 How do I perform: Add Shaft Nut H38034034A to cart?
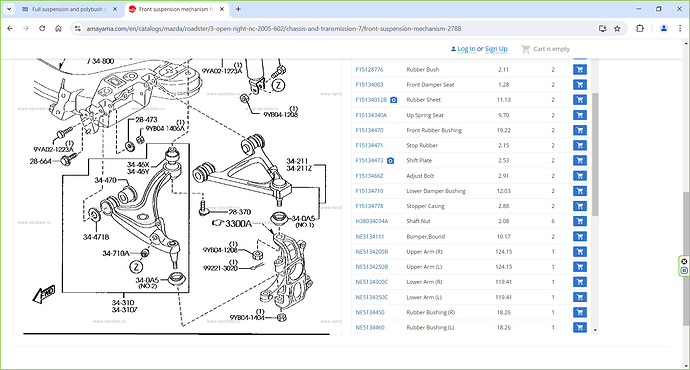[580, 221]
